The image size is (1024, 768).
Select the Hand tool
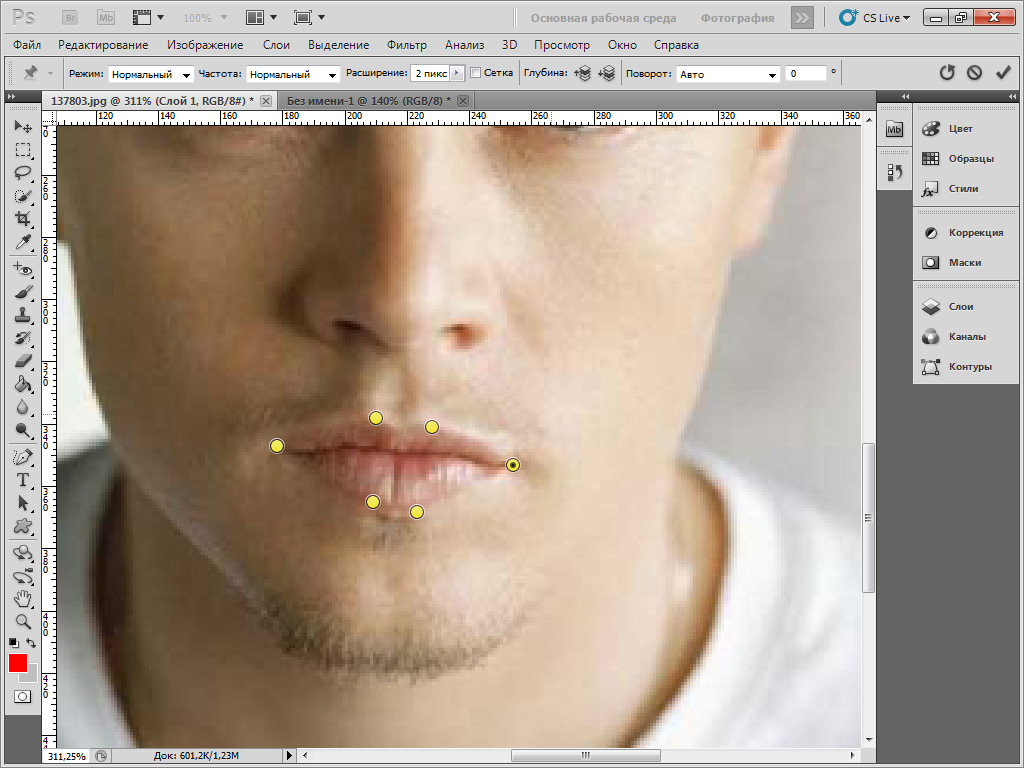pyautogui.click(x=23, y=598)
